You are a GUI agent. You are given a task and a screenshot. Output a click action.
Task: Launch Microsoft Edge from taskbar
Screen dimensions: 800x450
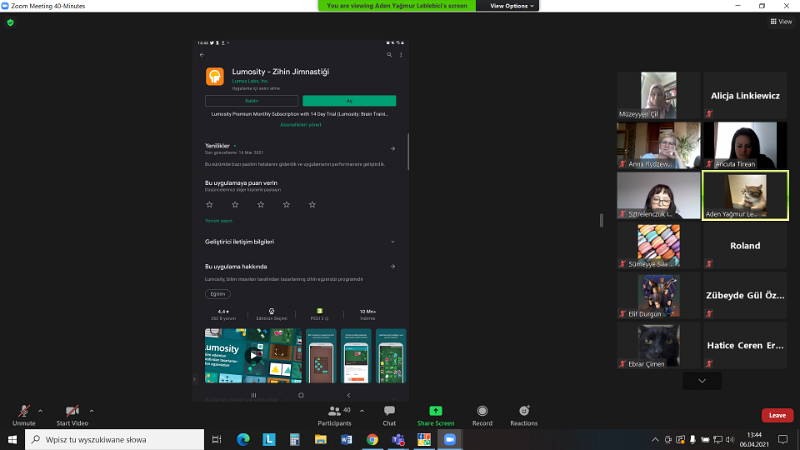coord(243,439)
